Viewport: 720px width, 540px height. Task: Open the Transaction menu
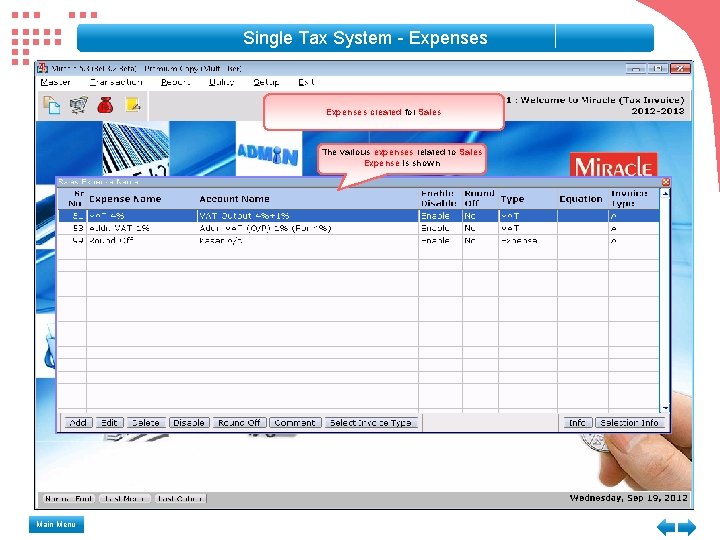(116, 82)
